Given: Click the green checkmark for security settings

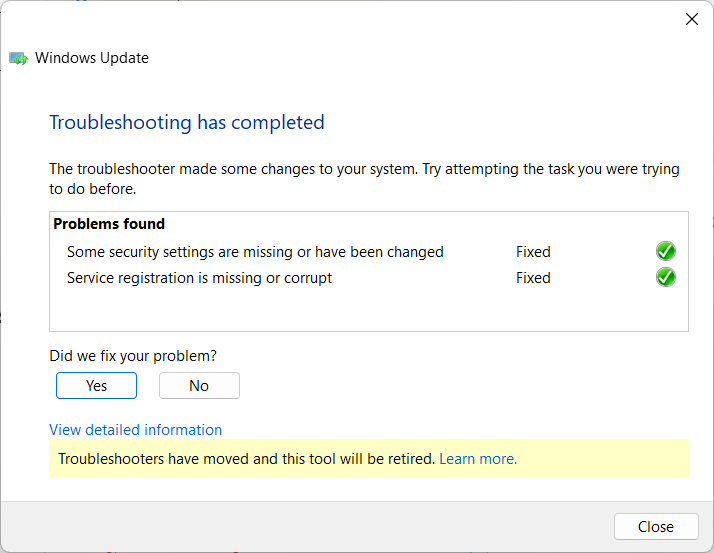Looking at the screenshot, I should pyautogui.click(x=665, y=251).
